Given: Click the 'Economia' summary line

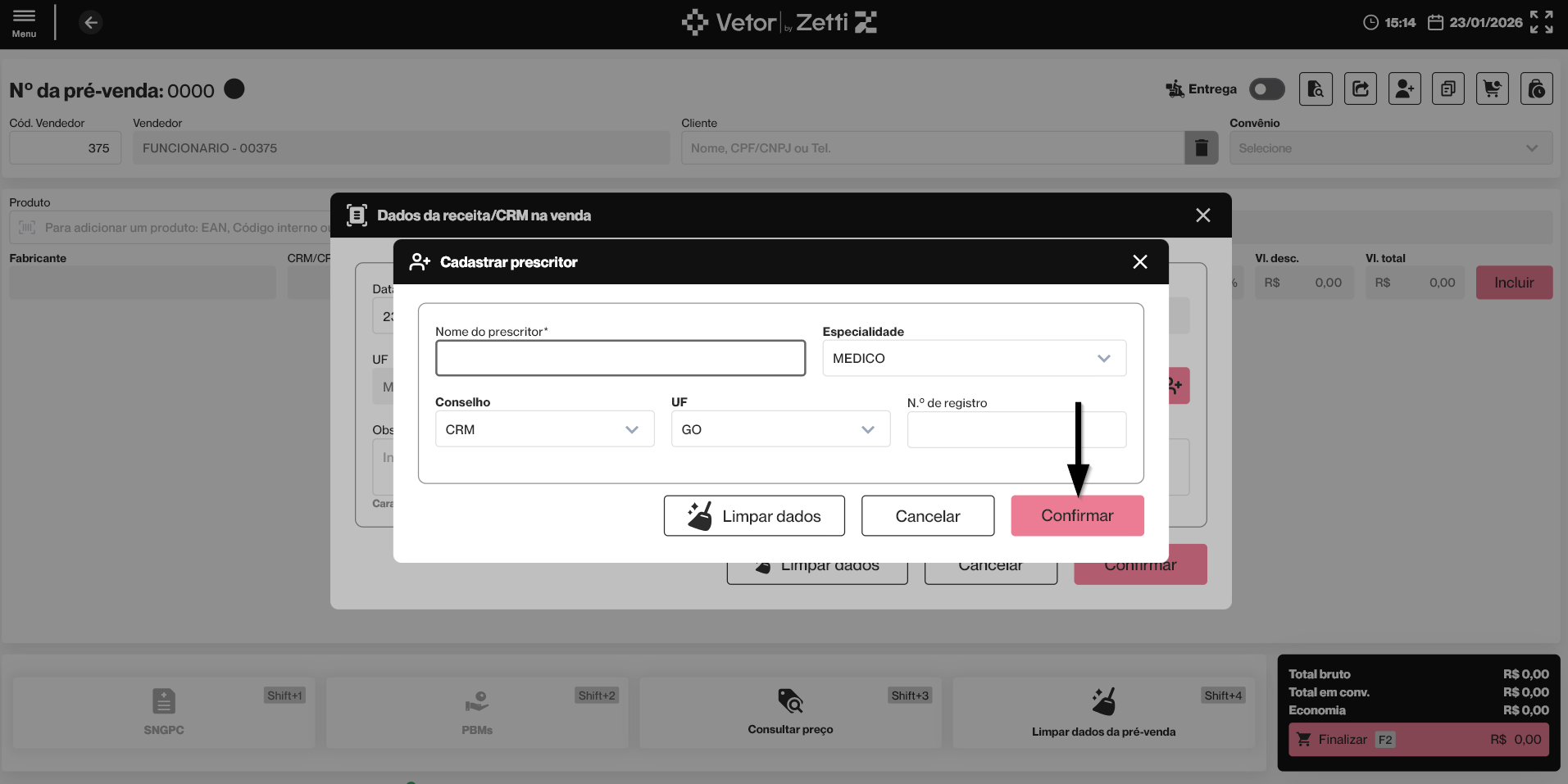Looking at the screenshot, I should pyautogui.click(x=1419, y=710).
